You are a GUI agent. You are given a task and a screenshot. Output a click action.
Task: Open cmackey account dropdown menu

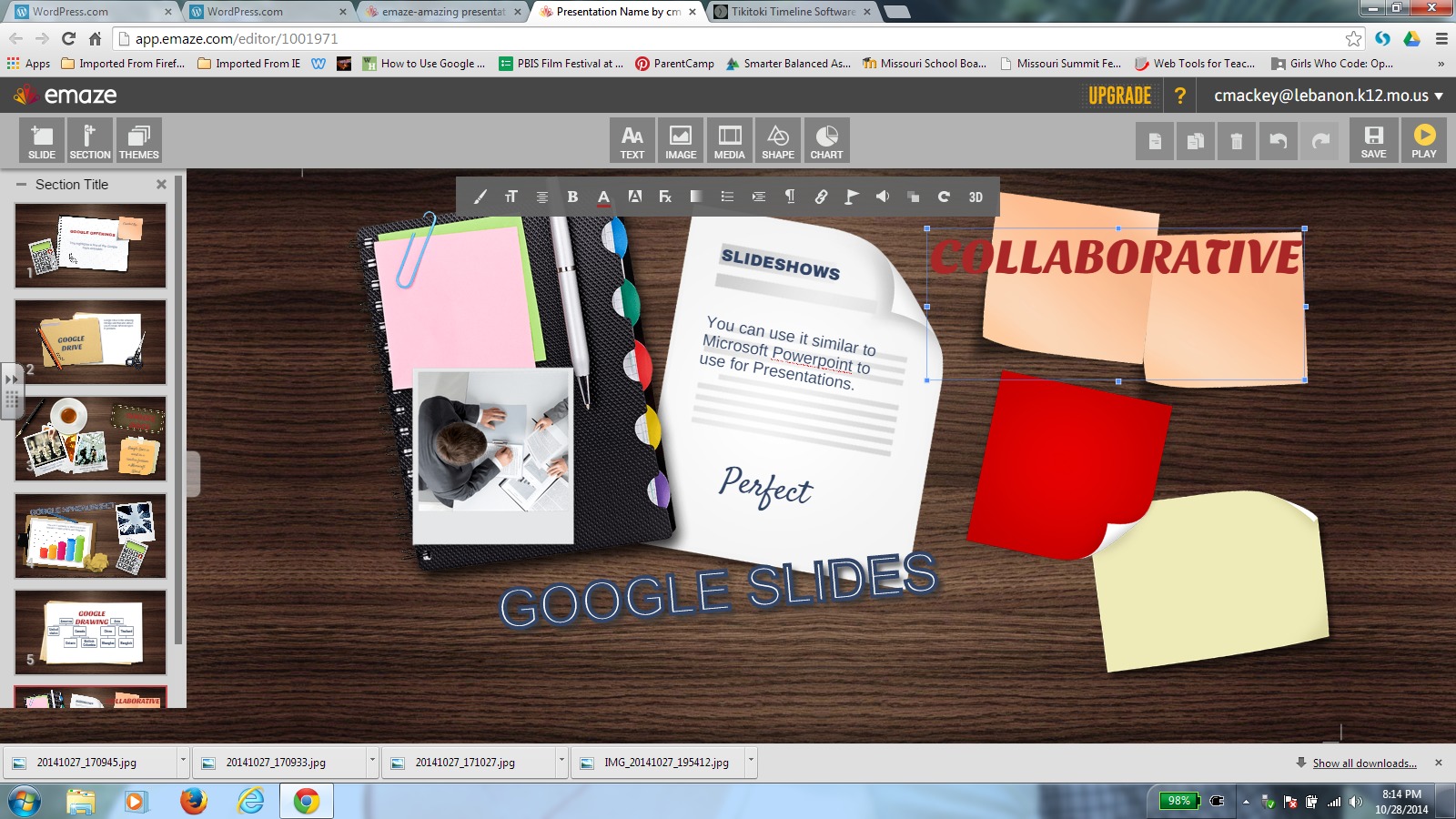tap(1329, 96)
